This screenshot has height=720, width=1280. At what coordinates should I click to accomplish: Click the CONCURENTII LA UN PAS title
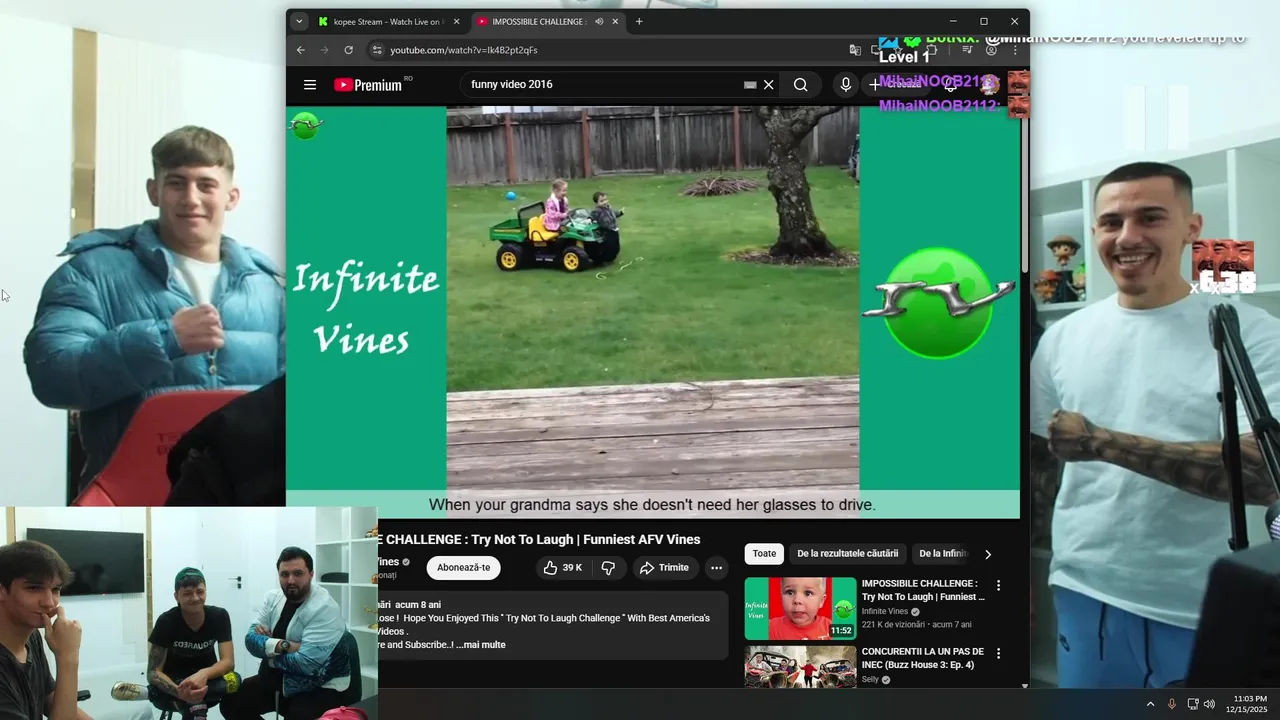coord(923,658)
